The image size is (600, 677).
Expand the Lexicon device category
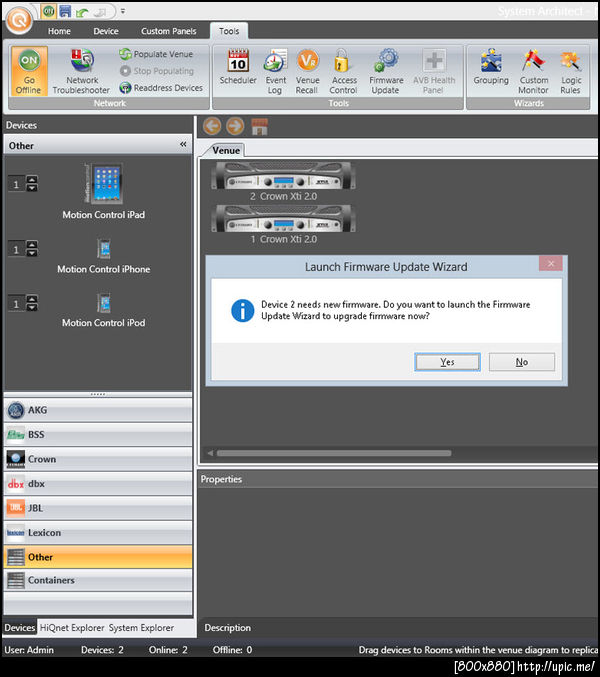pyautogui.click(x=98, y=533)
